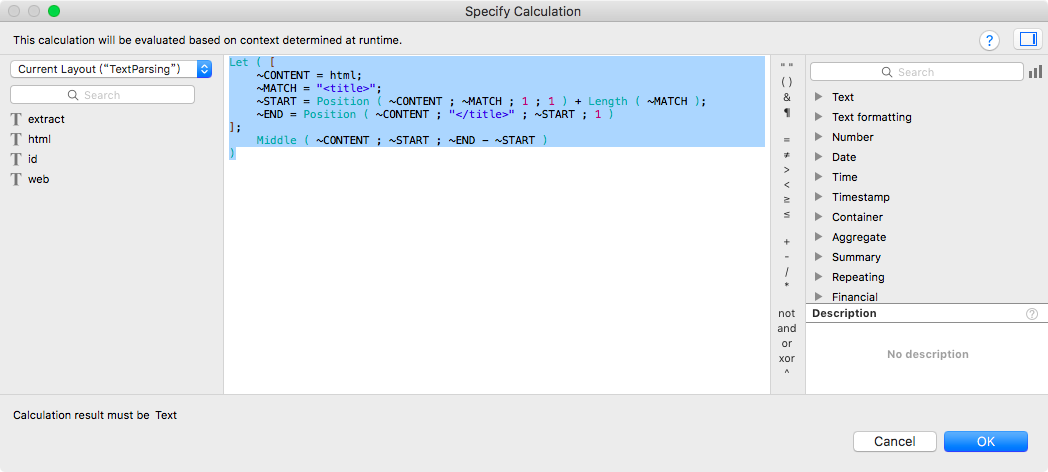Viewport: 1048px width, 472px height.
Task: Expand the Summary functions category
Action: click(x=818, y=257)
